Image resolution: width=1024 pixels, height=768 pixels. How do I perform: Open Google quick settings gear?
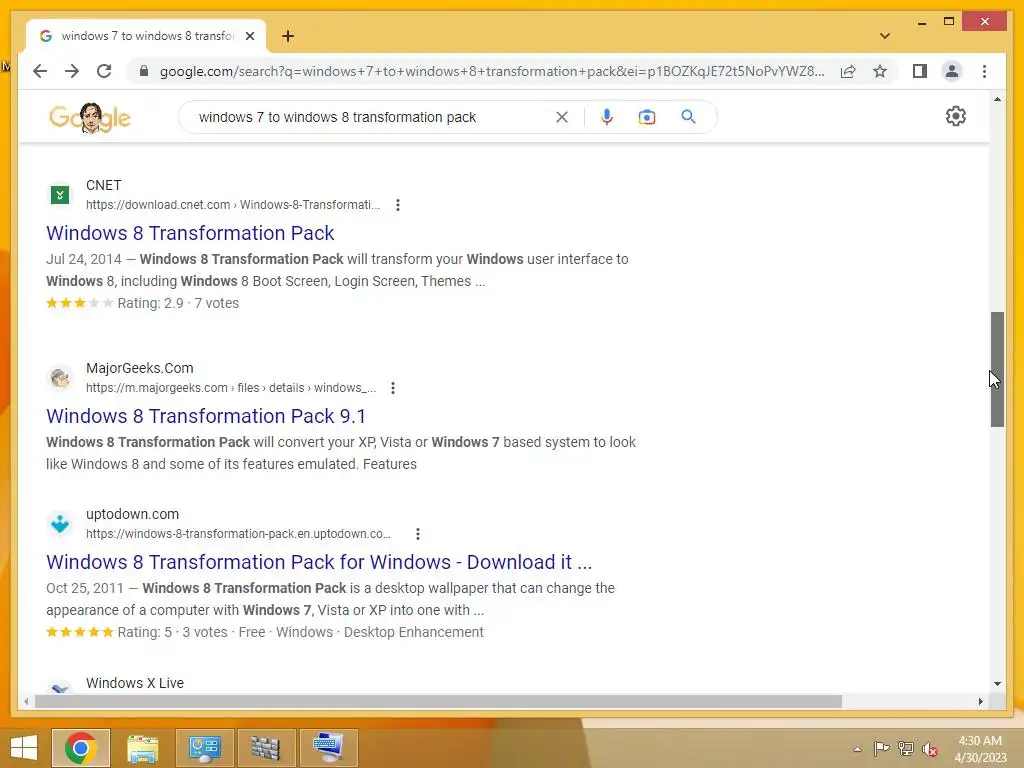[955, 116]
